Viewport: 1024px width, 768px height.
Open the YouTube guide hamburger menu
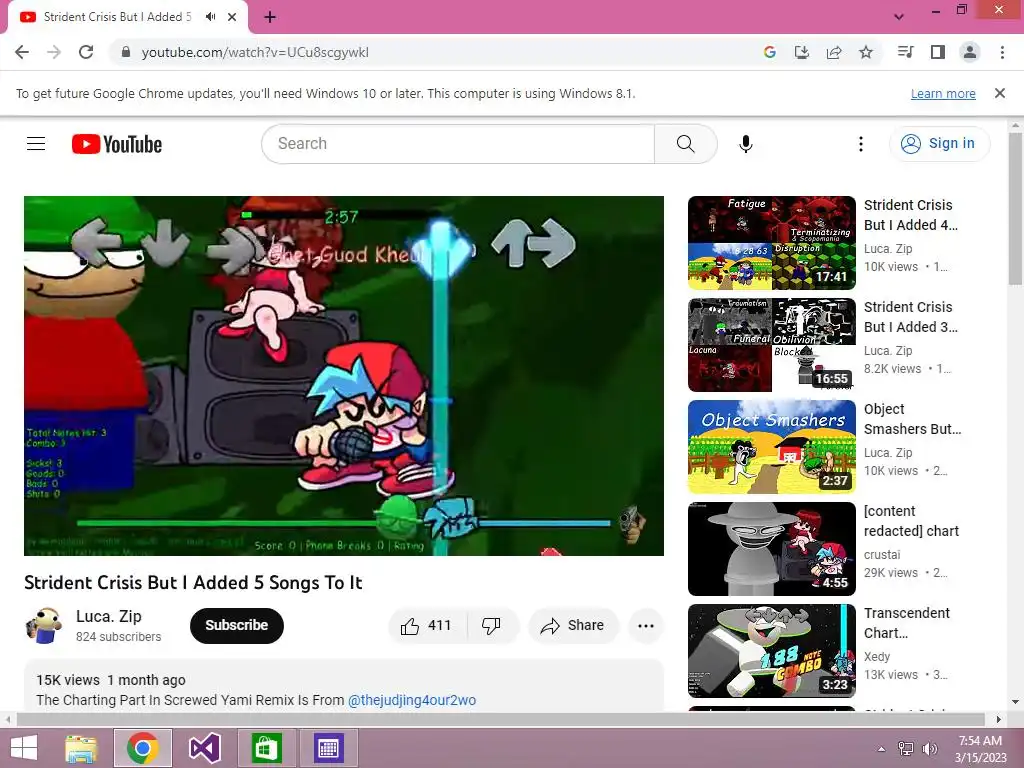pos(36,144)
